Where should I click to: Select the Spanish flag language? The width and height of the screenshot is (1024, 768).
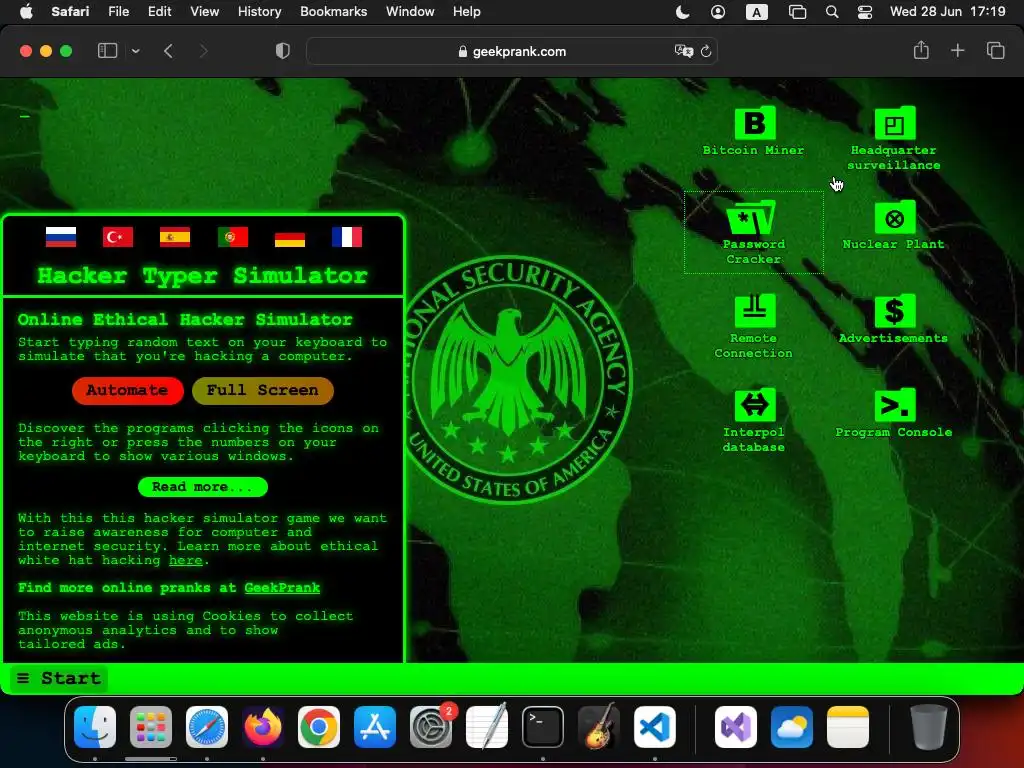[x=175, y=237]
